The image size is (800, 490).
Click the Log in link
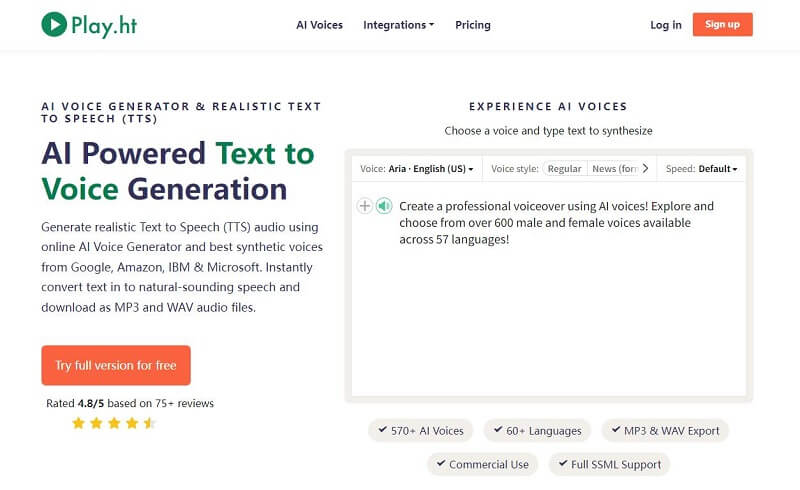tap(666, 25)
